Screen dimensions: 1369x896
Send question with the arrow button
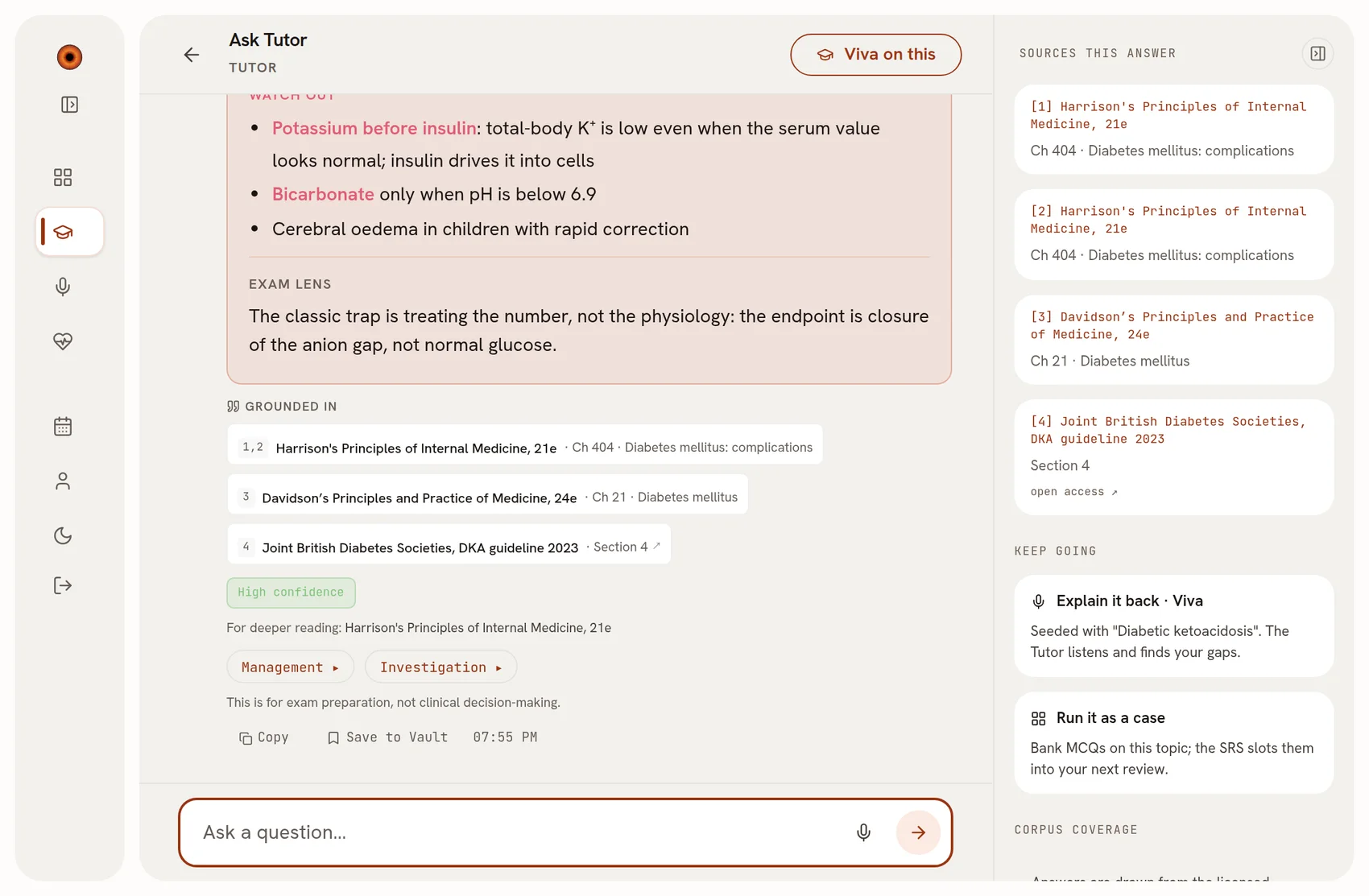pos(918,832)
